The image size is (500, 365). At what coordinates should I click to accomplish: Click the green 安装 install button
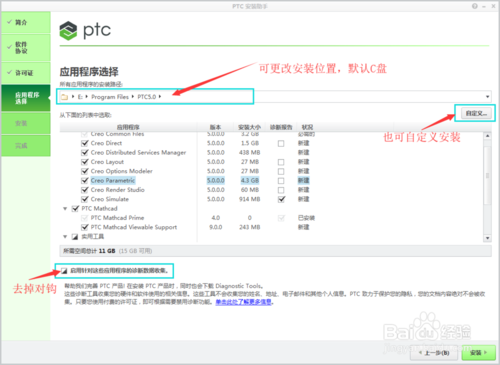click(478, 353)
